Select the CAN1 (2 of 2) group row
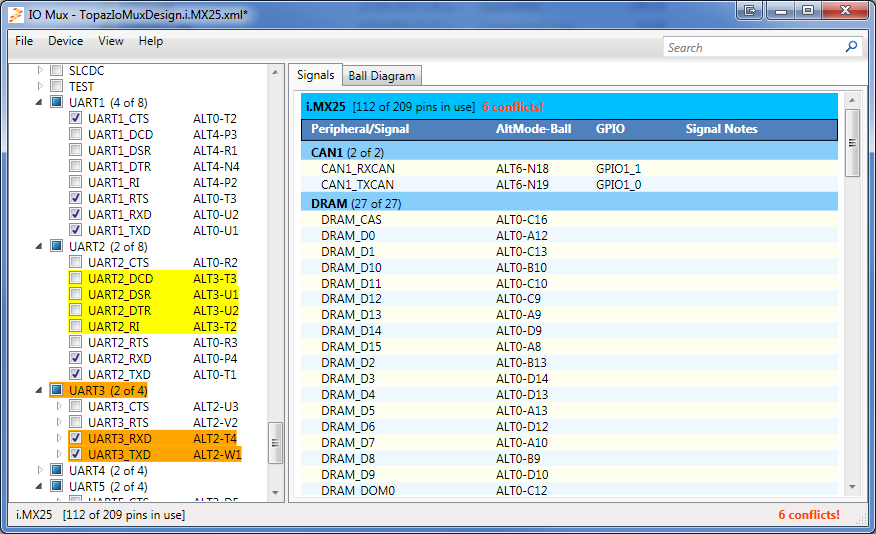The height and width of the screenshot is (534, 876). (569, 152)
